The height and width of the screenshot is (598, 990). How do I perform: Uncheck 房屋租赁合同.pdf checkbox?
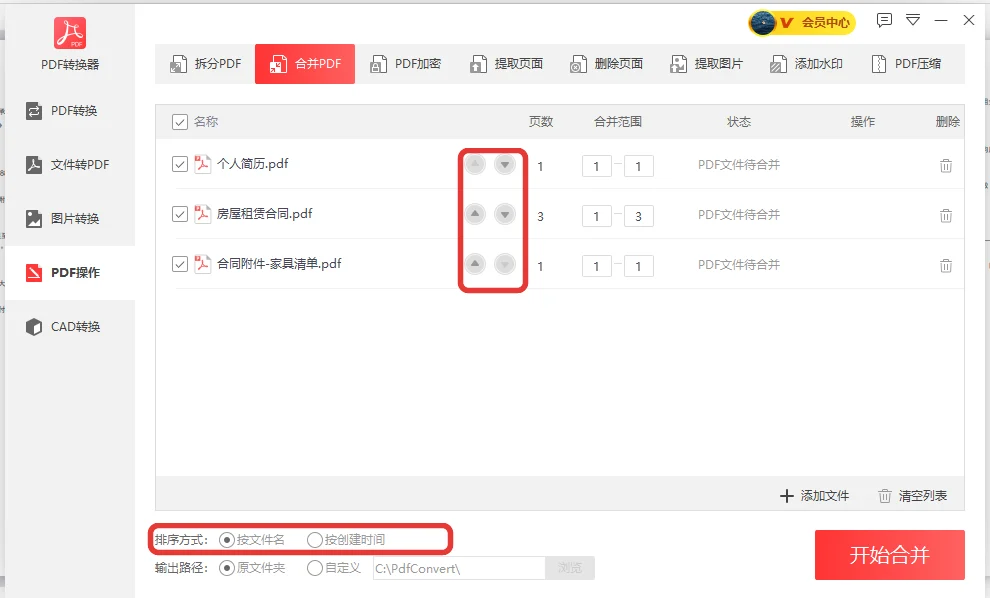coord(180,214)
